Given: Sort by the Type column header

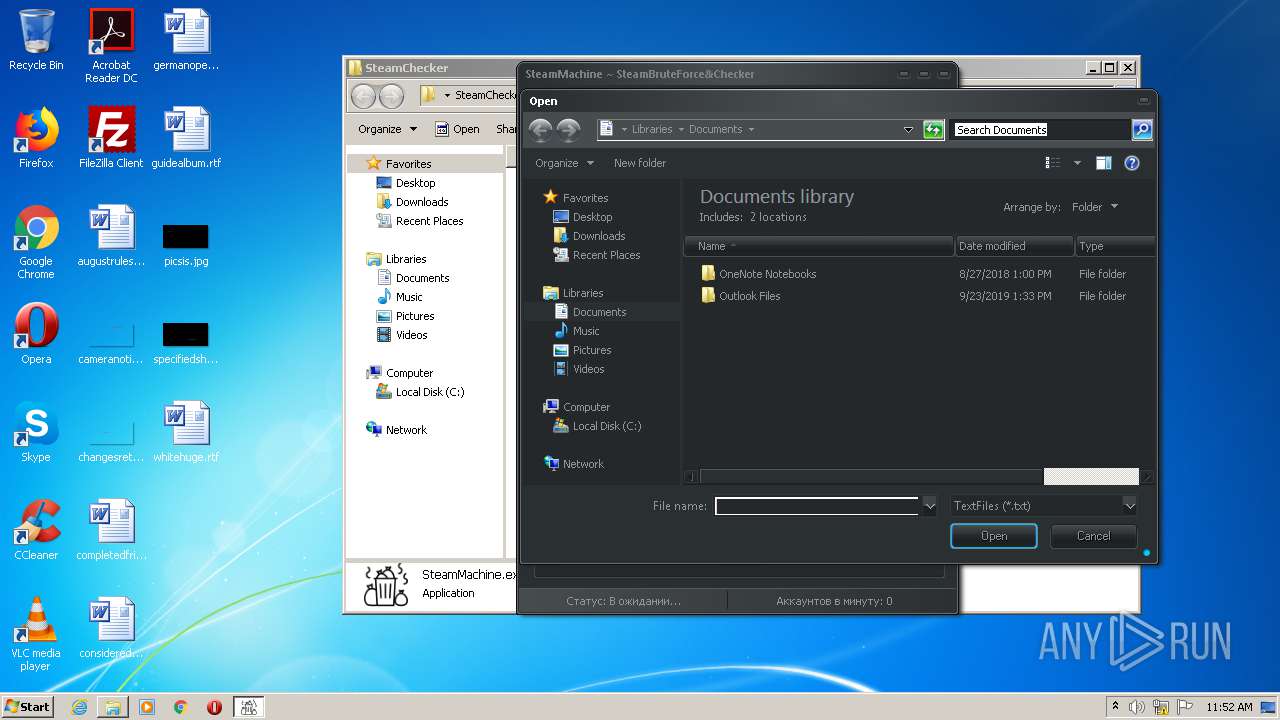Looking at the screenshot, I should tap(1115, 246).
